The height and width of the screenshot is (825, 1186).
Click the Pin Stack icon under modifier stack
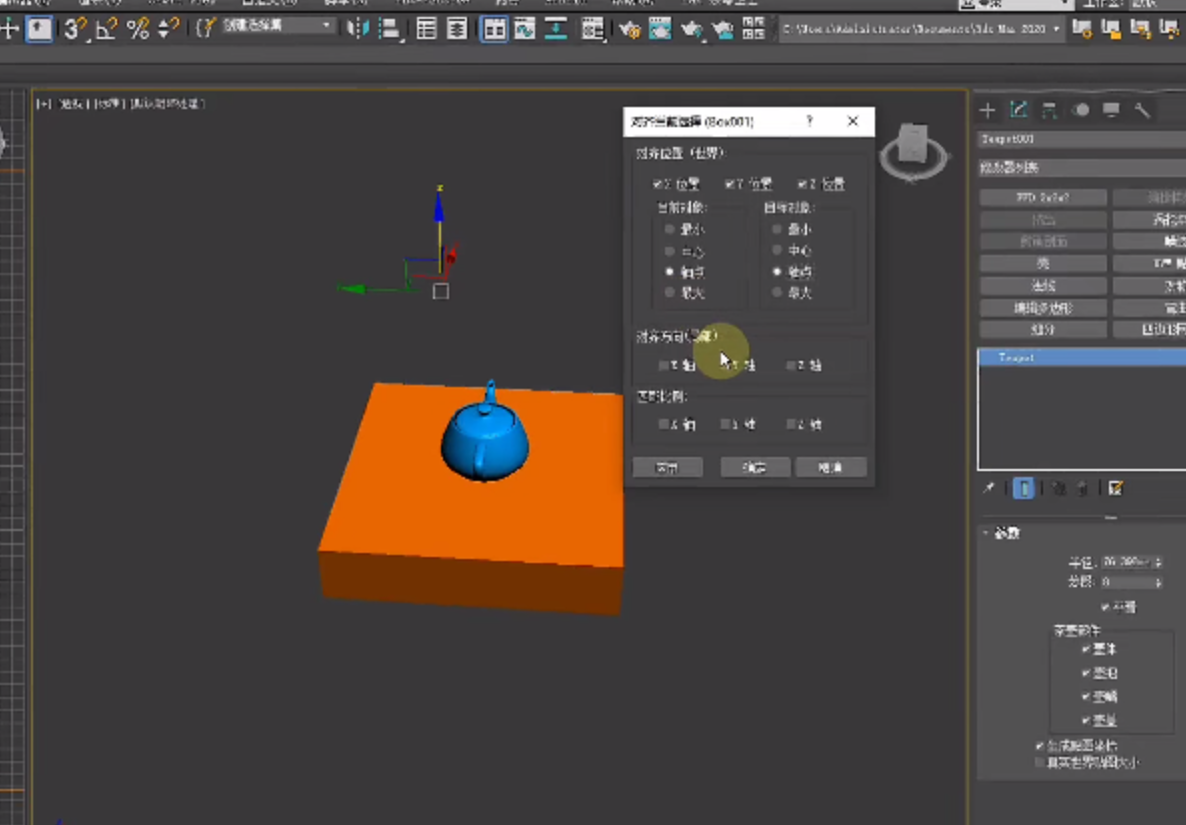[989, 488]
